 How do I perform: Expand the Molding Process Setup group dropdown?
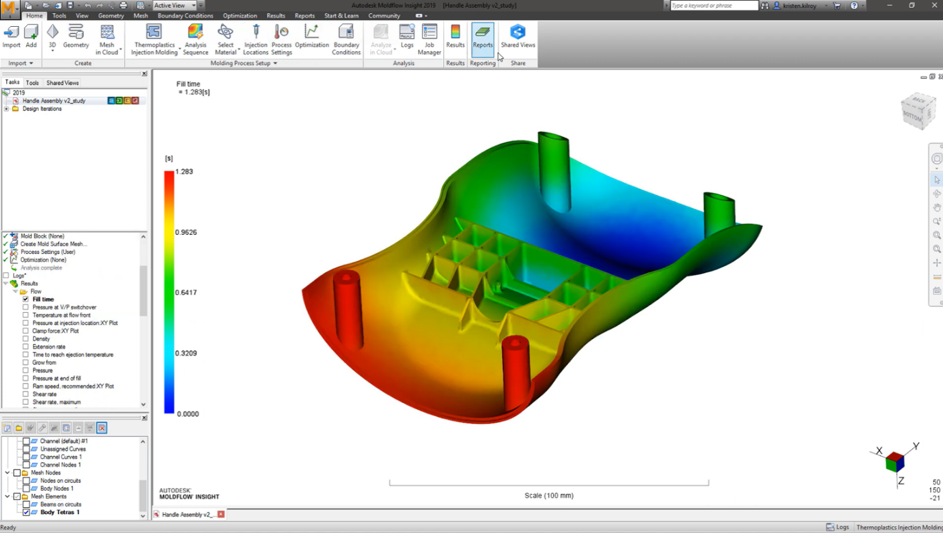[275, 63]
